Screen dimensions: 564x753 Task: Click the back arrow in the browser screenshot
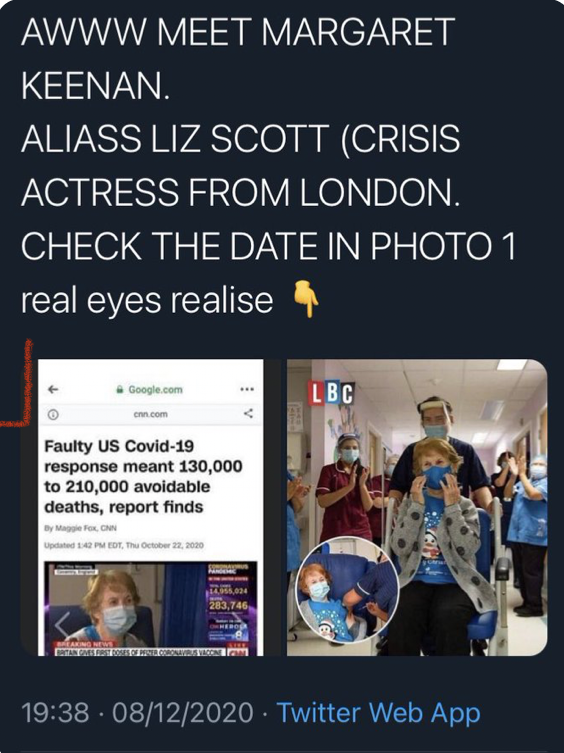pos(53,389)
